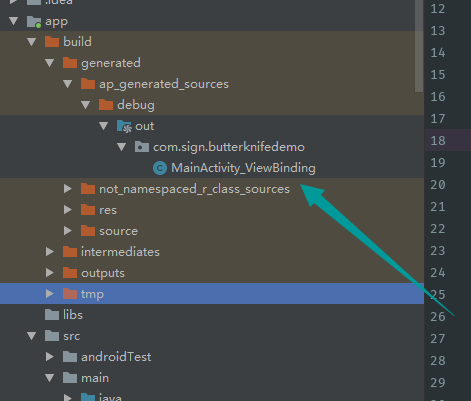Select the debug folder label
The height and width of the screenshot is (401, 471).
point(136,105)
